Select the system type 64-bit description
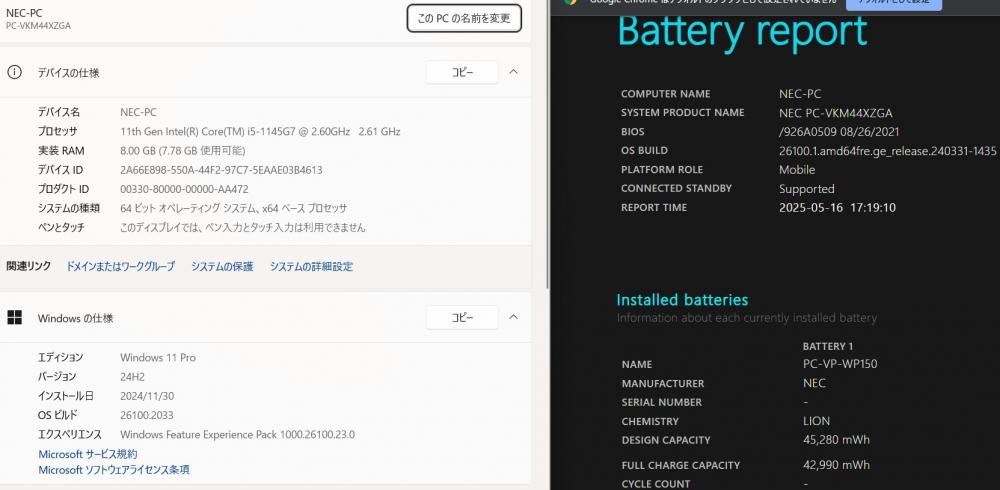 coord(233,208)
